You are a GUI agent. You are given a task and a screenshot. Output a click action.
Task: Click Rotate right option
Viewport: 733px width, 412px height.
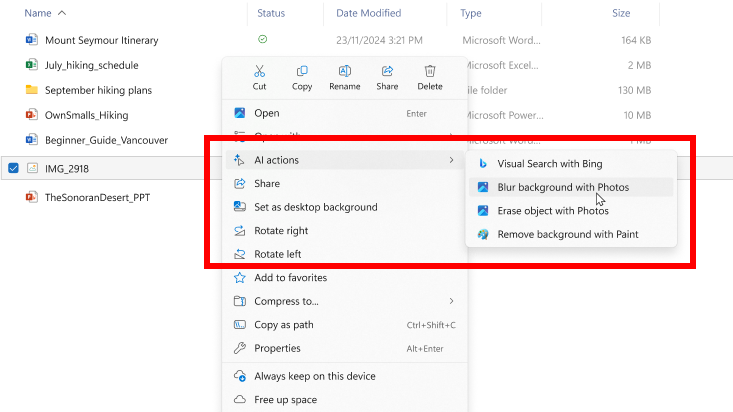281,231
